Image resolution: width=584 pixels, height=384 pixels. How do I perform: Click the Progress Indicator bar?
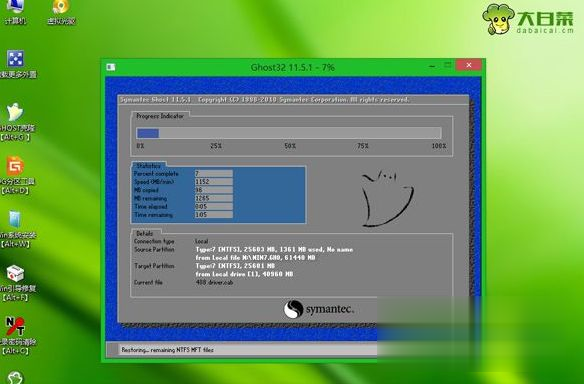[x=289, y=133]
